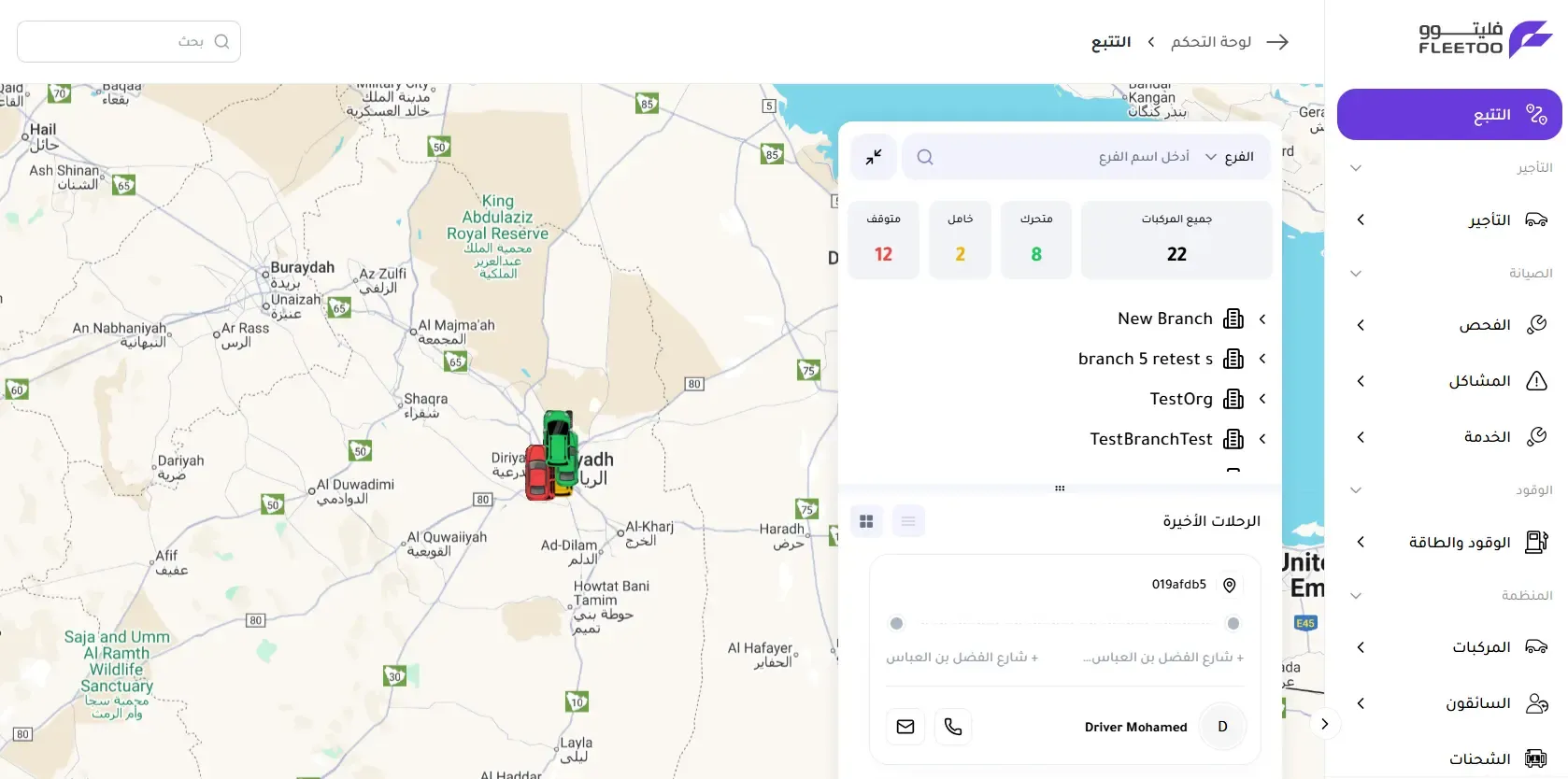Open the الشحنات menu item

[1449, 758]
